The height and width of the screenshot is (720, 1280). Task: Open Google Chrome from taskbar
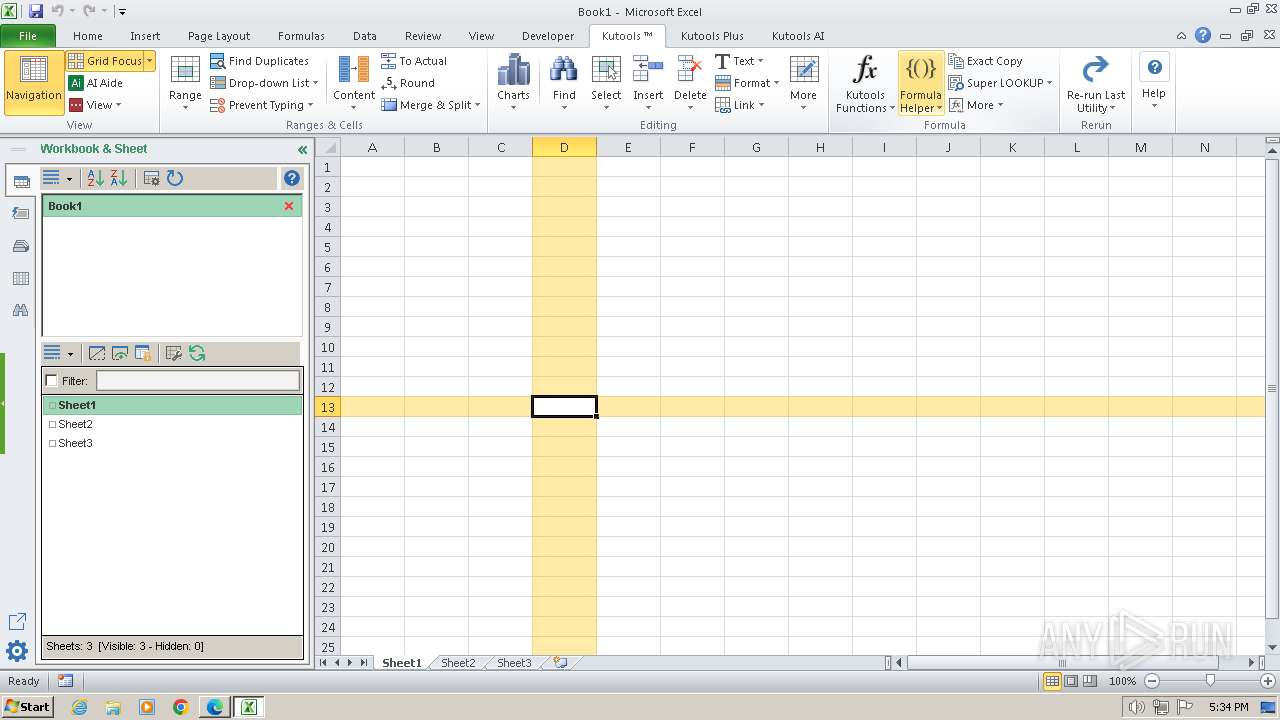(181, 707)
